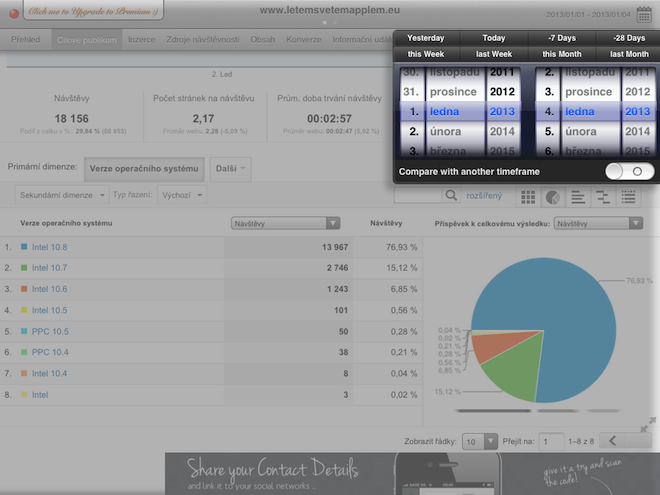Click the red close dot icon
The height and width of the screenshot is (495, 660).
click(x=14, y=14)
